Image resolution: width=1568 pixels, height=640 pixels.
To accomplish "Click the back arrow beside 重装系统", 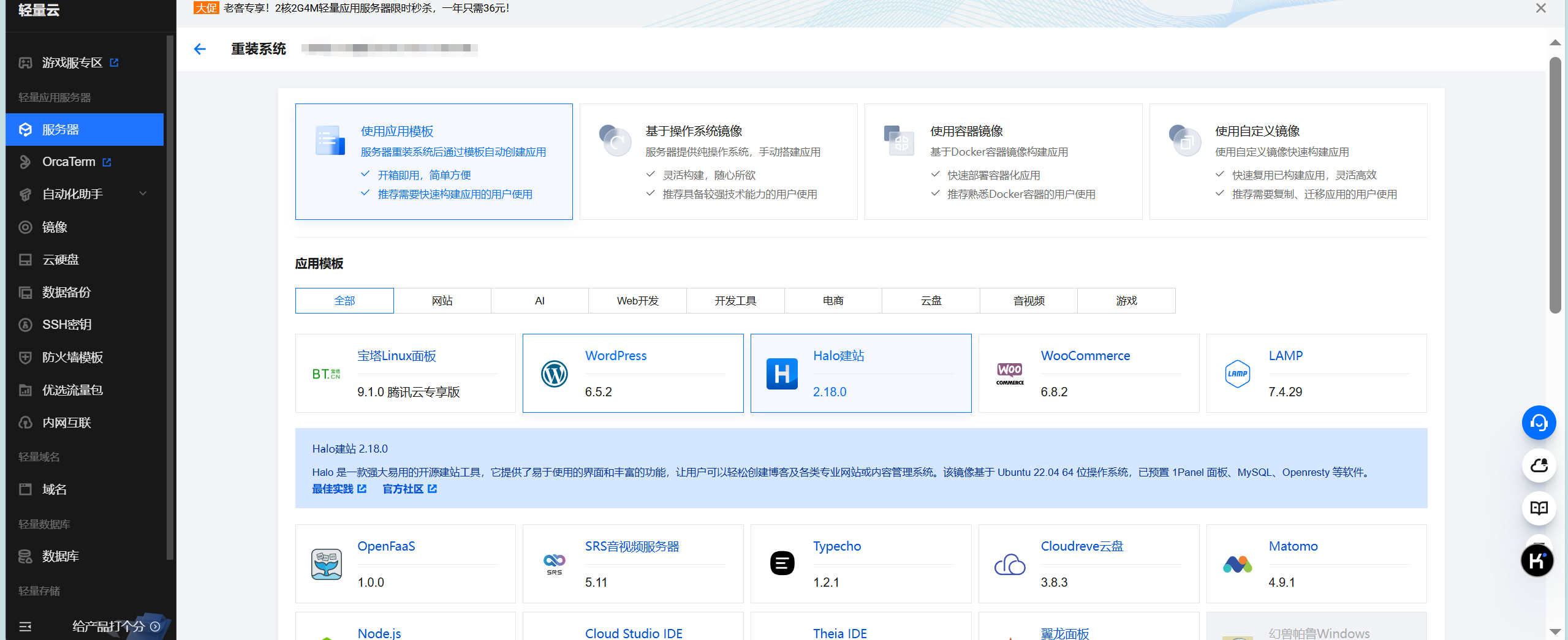I will (x=200, y=49).
